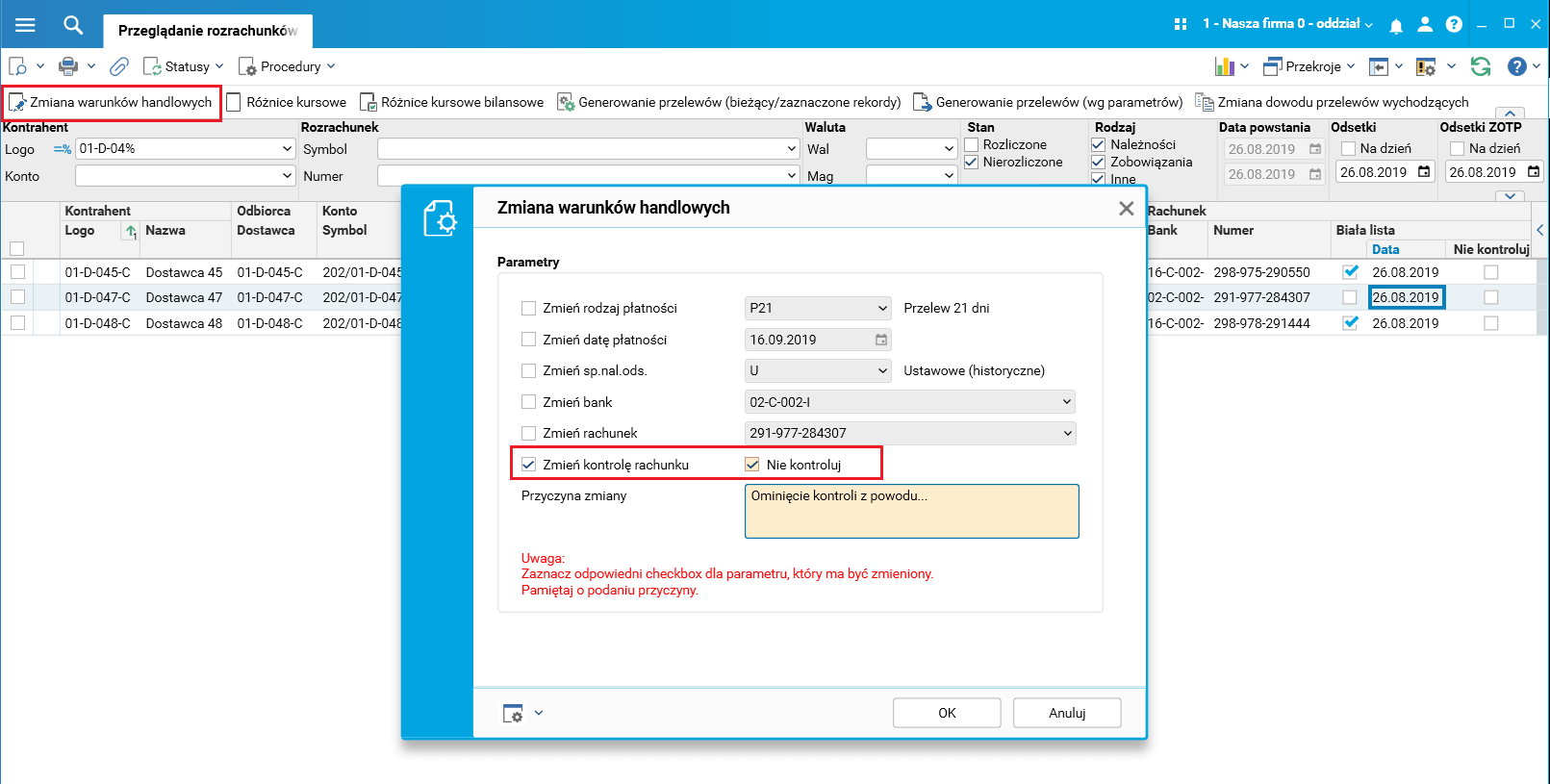Open company selector 1 - Nasza firma 0 - oddział
Viewport: 1550px width, 784px height.
[x=1287, y=24]
